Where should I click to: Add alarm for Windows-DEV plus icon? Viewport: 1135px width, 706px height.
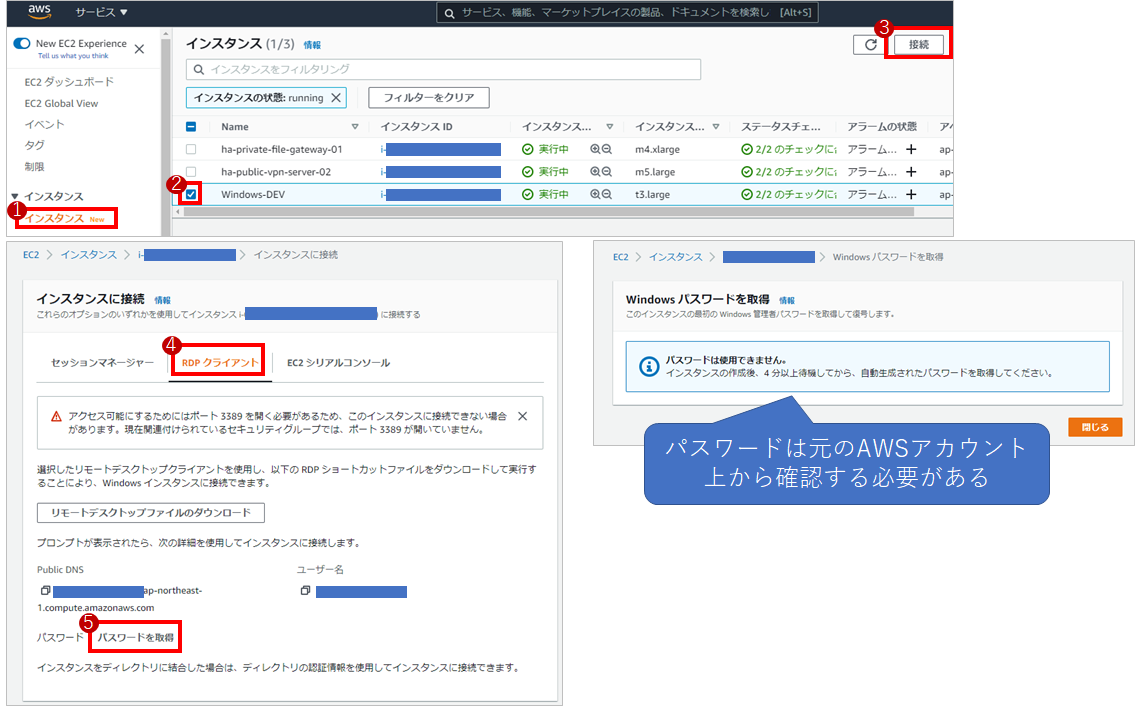click(x=911, y=194)
